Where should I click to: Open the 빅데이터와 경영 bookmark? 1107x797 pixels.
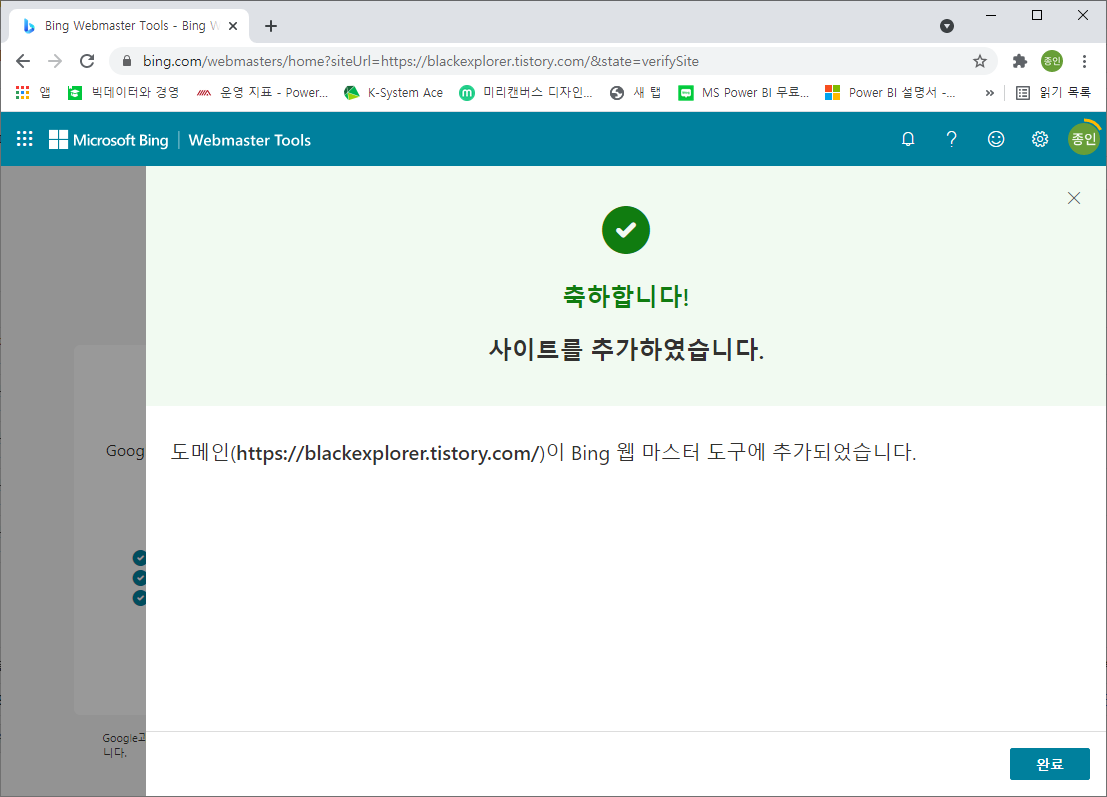[x=124, y=92]
